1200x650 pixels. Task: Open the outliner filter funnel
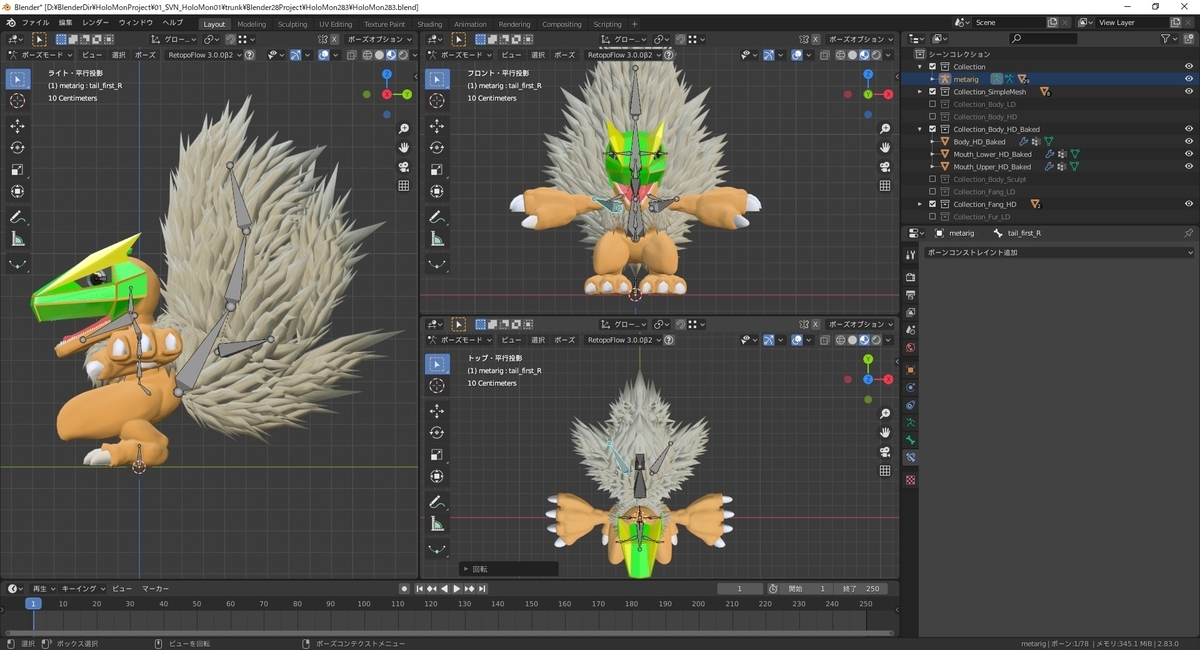point(1166,38)
